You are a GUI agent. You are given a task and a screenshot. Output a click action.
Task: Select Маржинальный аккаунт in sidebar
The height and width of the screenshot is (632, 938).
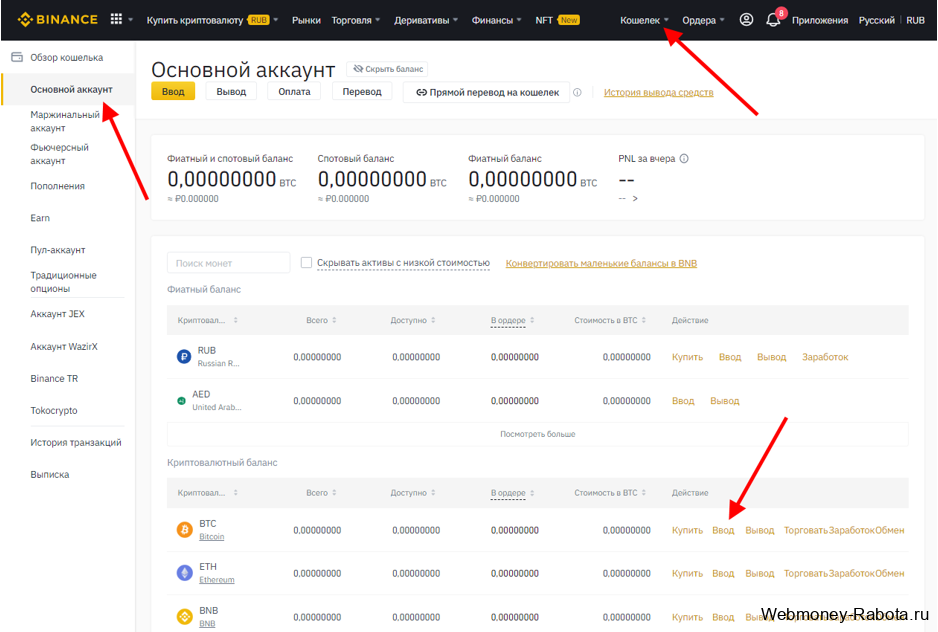coord(65,121)
